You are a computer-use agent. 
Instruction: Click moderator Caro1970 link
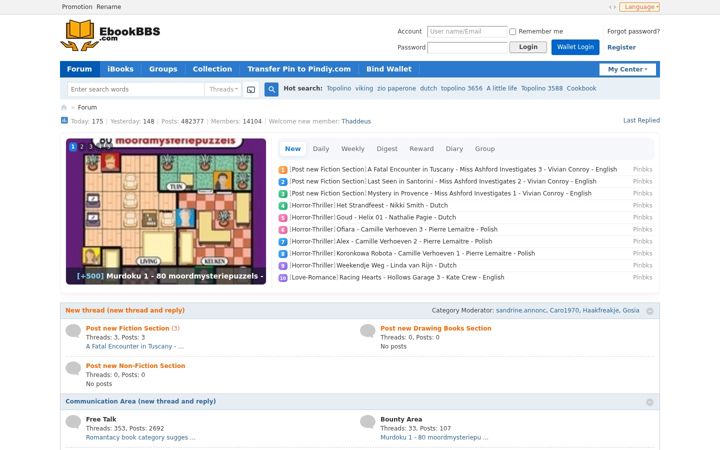[564, 310]
